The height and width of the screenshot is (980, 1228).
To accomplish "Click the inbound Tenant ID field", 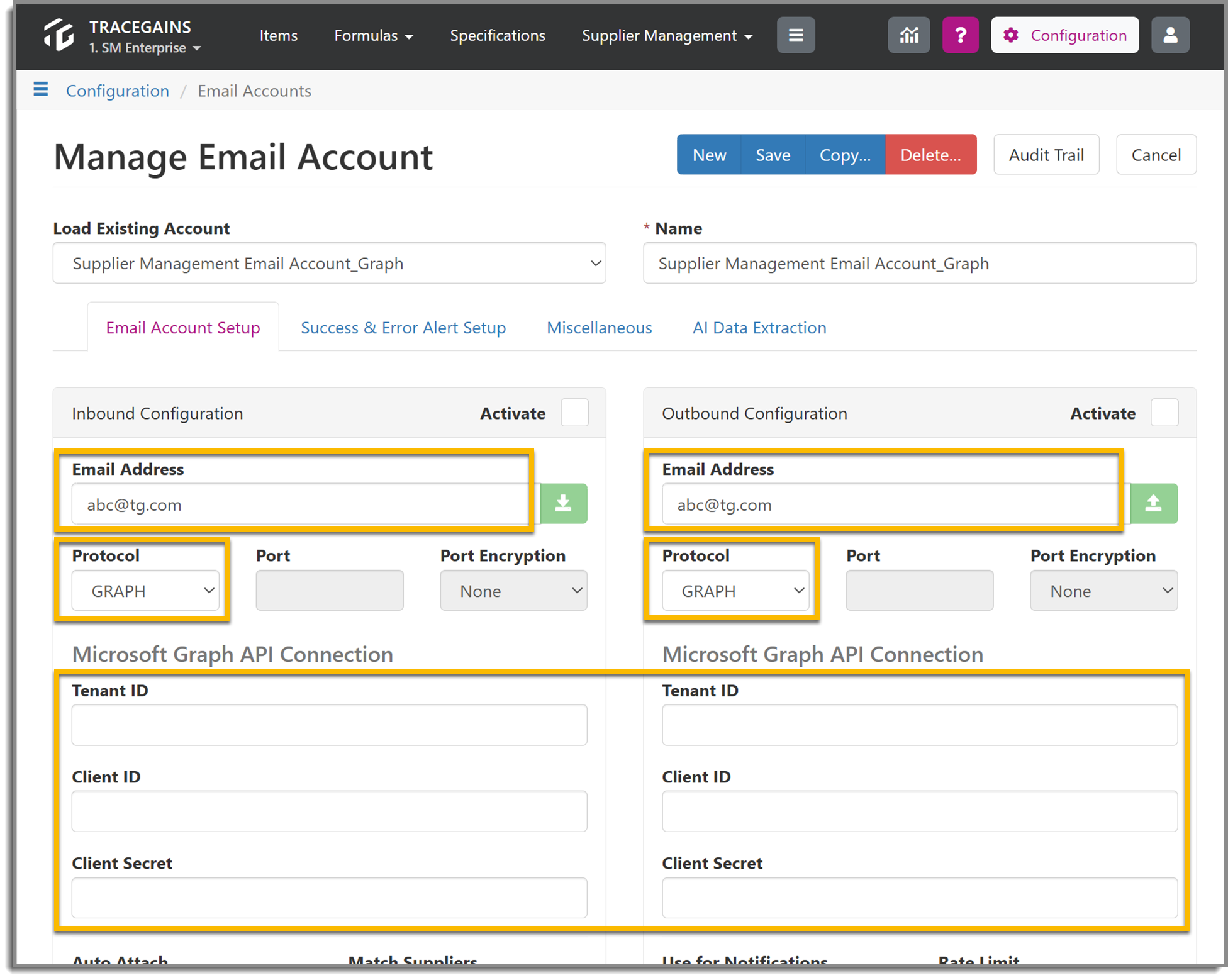I will point(330,725).
